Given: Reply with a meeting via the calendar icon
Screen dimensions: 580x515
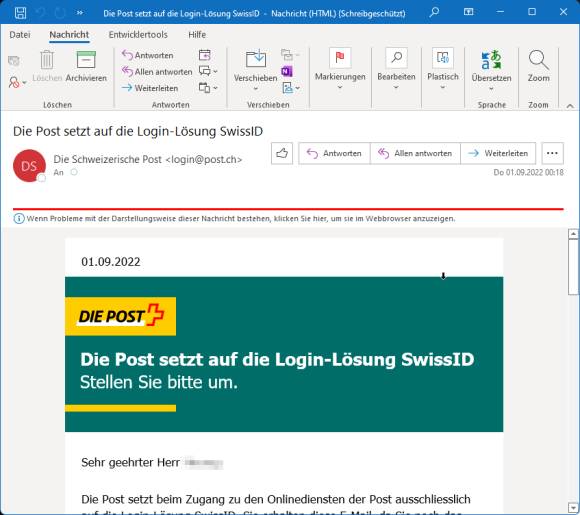Looking at the screenshot, I should pos(205,55).
